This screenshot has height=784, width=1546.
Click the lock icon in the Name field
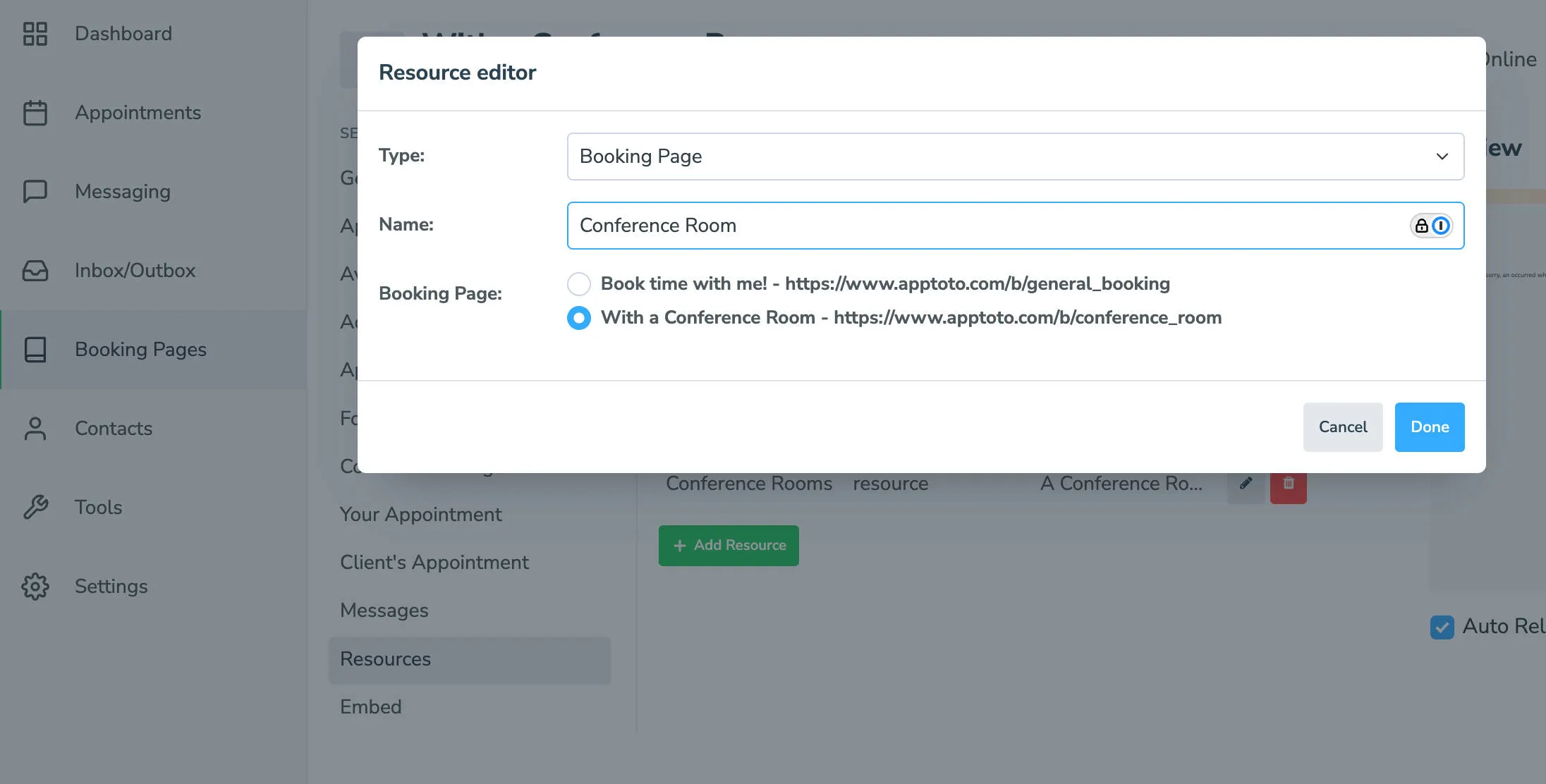1422,226
